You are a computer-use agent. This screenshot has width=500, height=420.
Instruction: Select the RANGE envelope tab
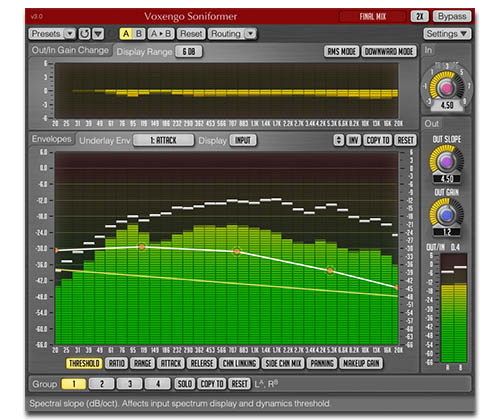pos(143,363)
